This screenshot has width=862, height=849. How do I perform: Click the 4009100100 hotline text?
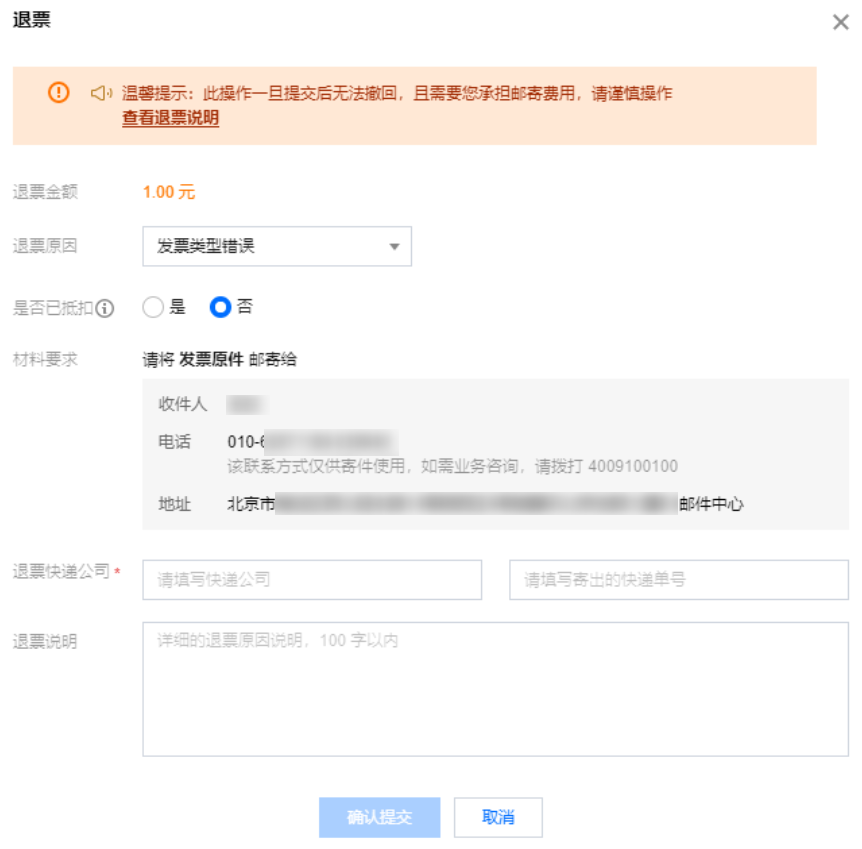(632, 466)
